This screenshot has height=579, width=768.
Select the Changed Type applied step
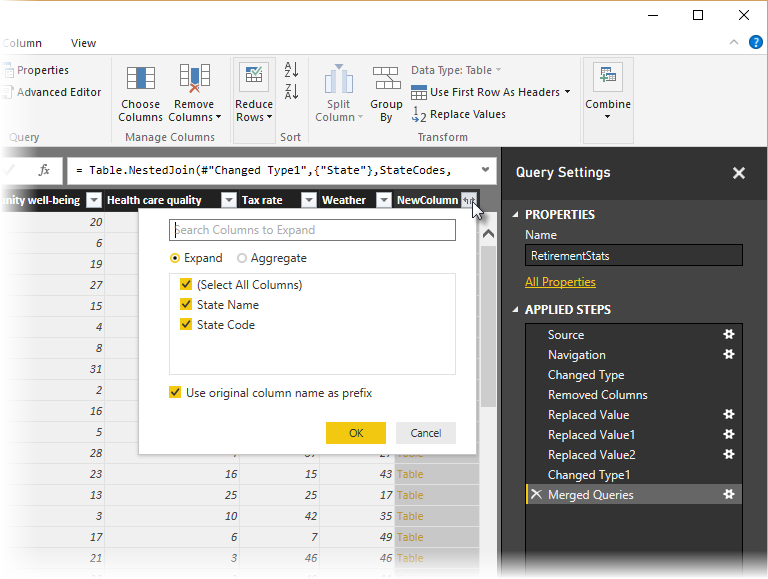tap(586, 375)
